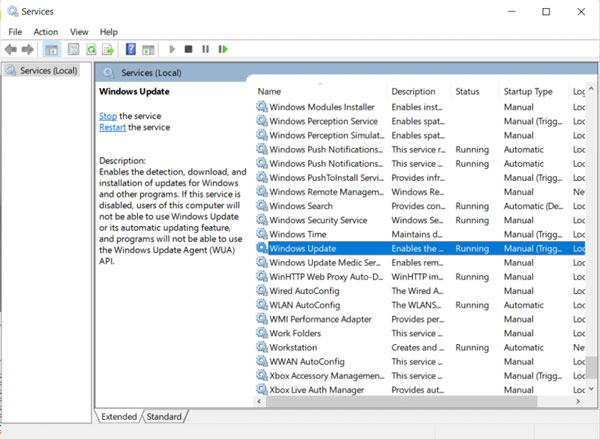
Task: Sort by the Description column header
Action: click(419, 91)
